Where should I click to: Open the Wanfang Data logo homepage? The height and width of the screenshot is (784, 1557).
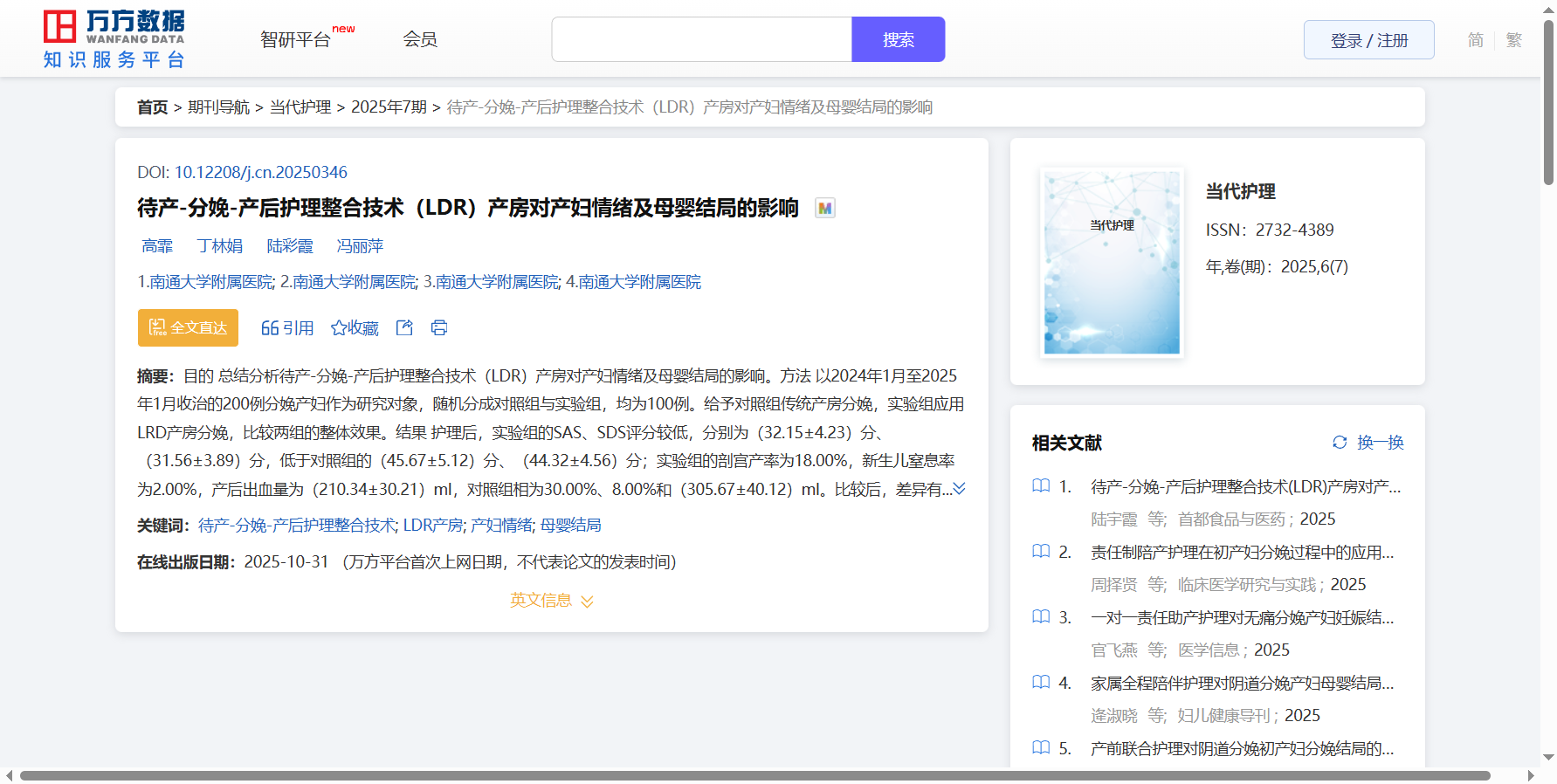coord(114,39)
